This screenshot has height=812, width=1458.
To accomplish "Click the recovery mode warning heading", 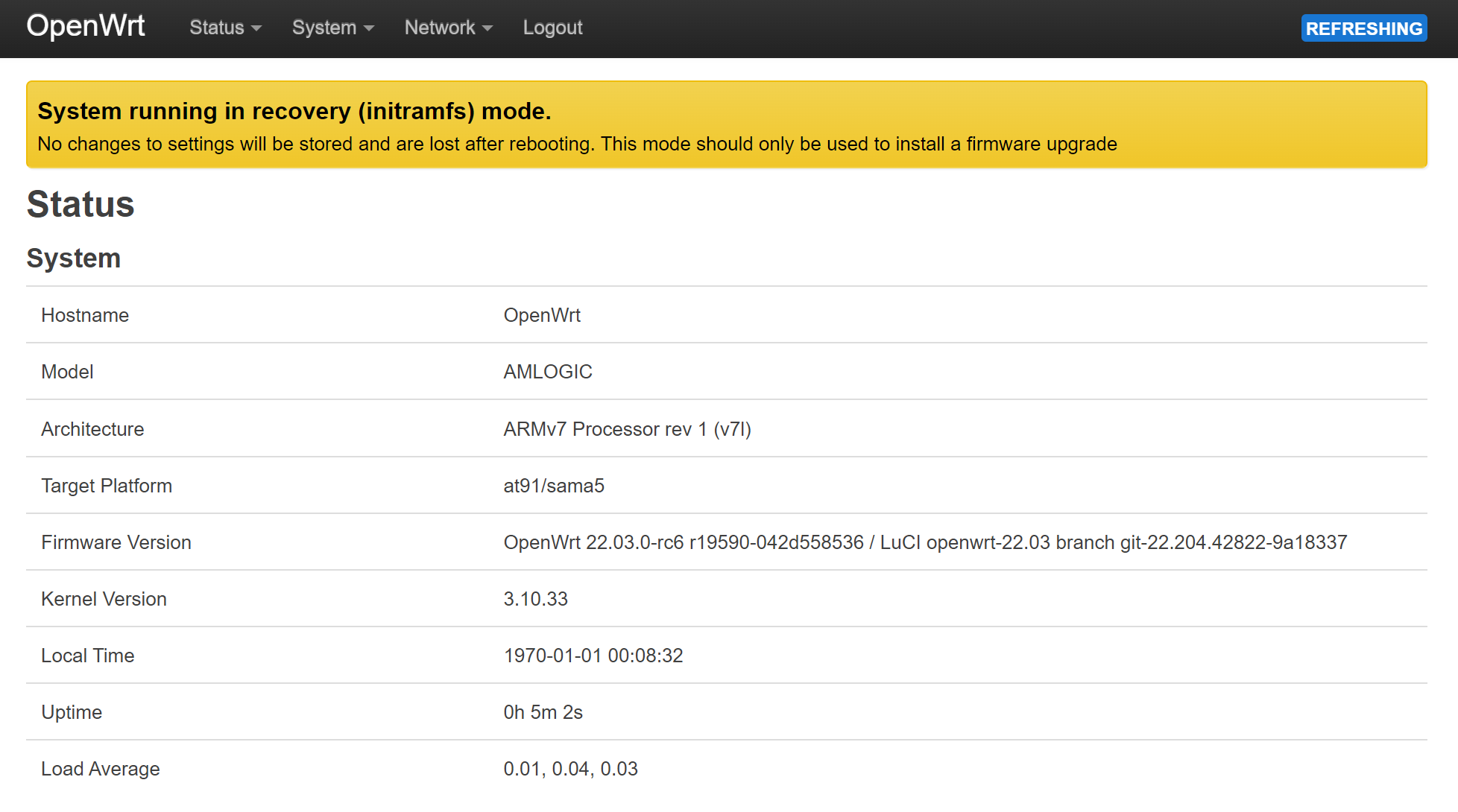I will coord(294,111).
